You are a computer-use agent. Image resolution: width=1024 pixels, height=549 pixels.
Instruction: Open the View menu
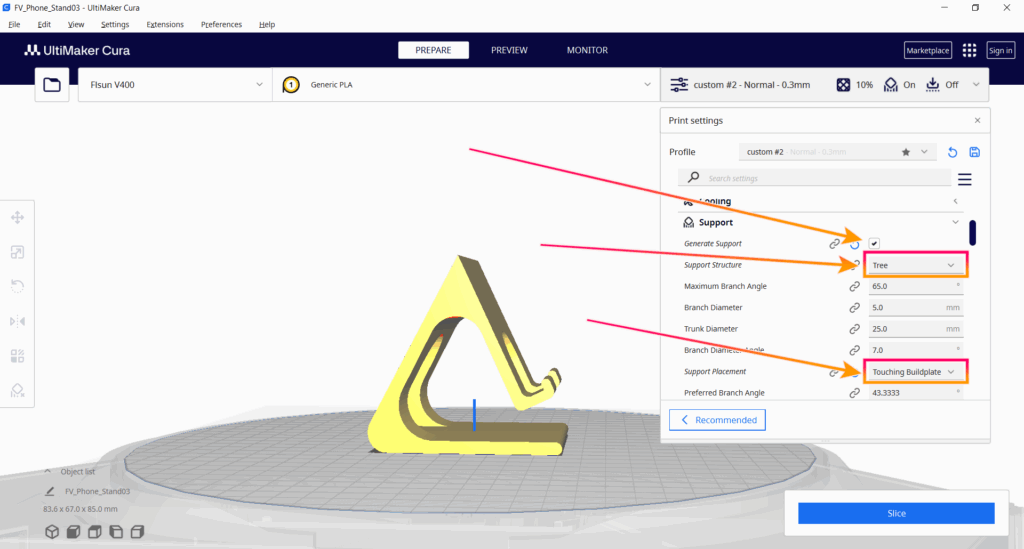click(76, 25)
